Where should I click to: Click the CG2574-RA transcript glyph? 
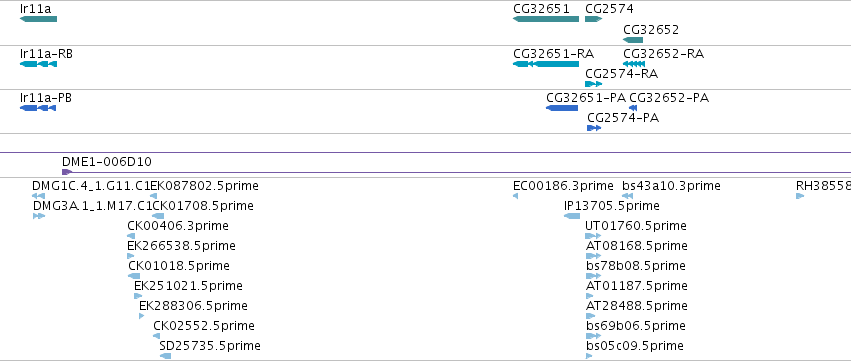tap(594, 84)
